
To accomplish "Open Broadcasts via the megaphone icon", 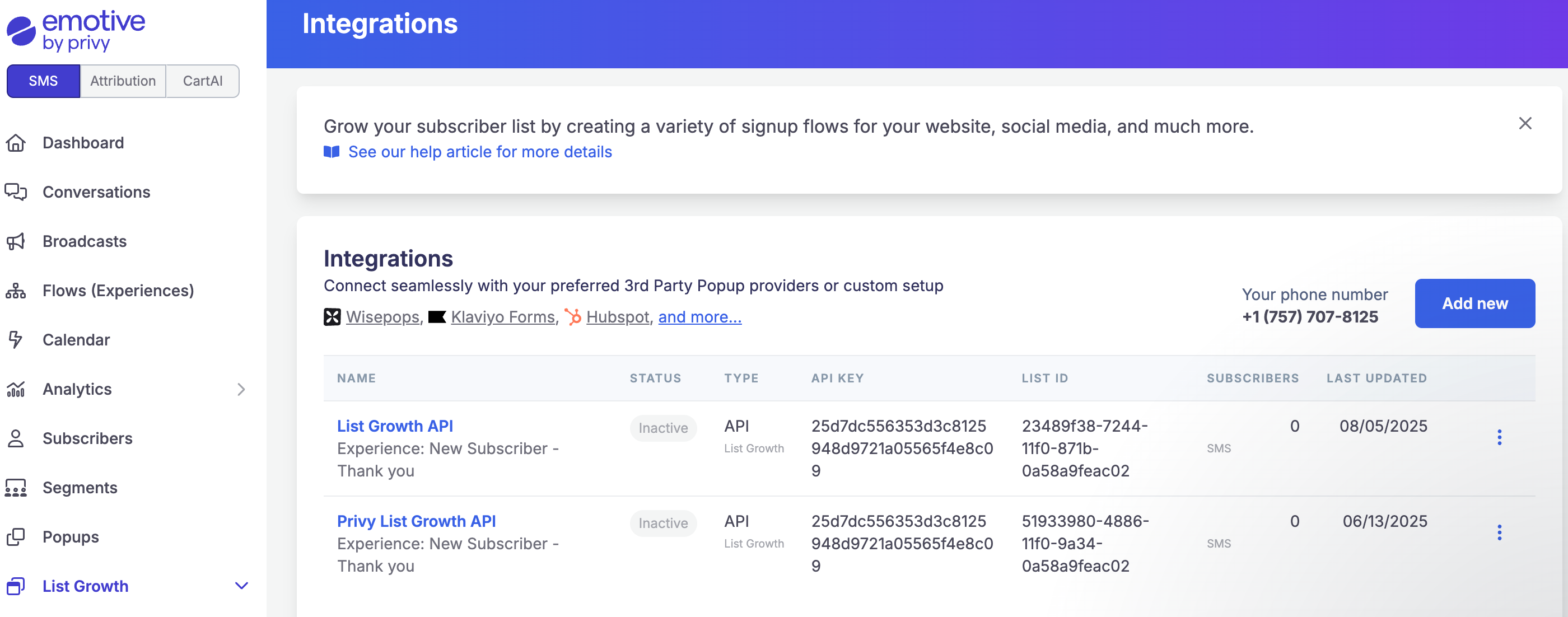I will tap(16, 241).
